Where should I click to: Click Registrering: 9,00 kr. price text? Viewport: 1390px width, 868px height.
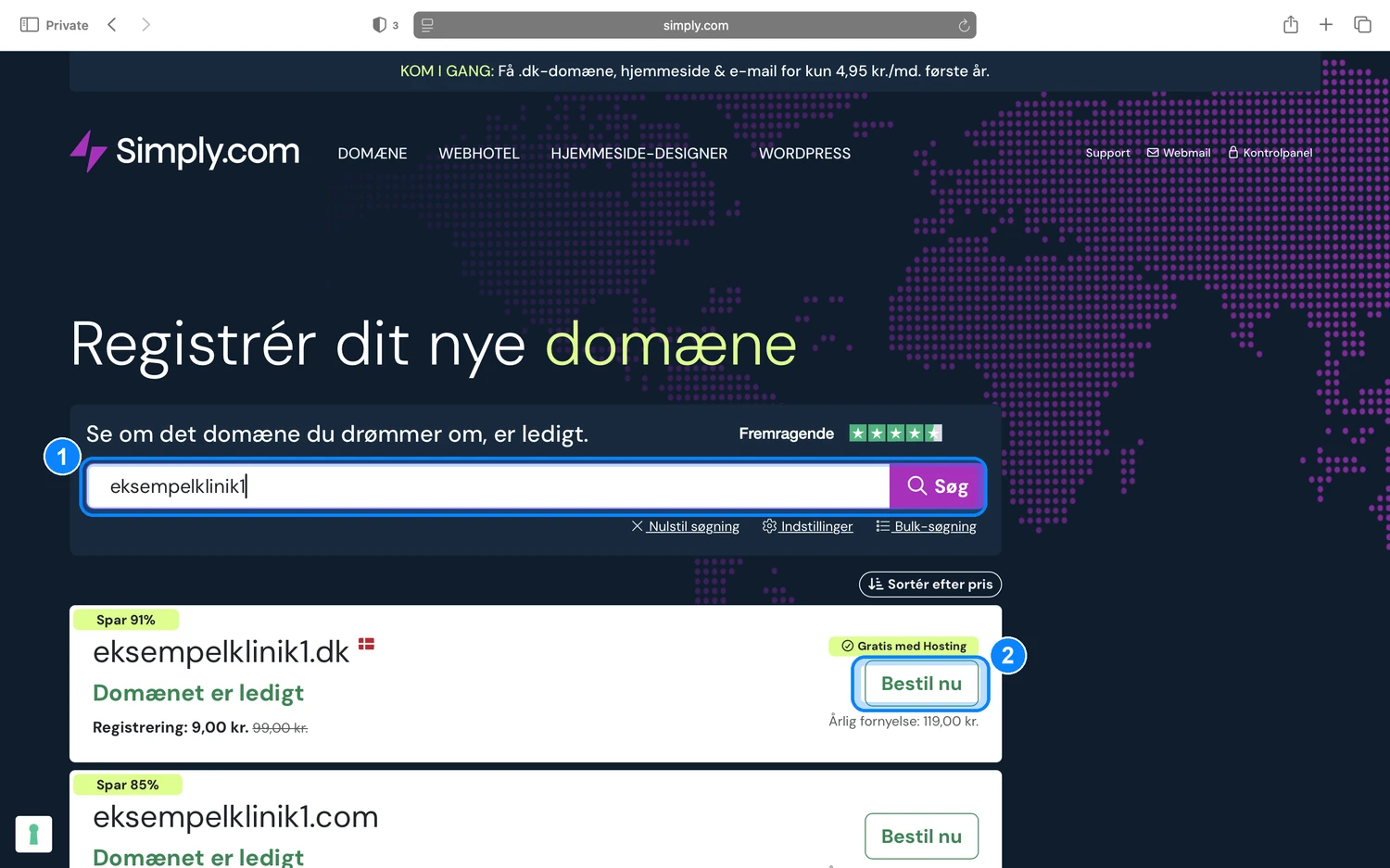[171, 727]
